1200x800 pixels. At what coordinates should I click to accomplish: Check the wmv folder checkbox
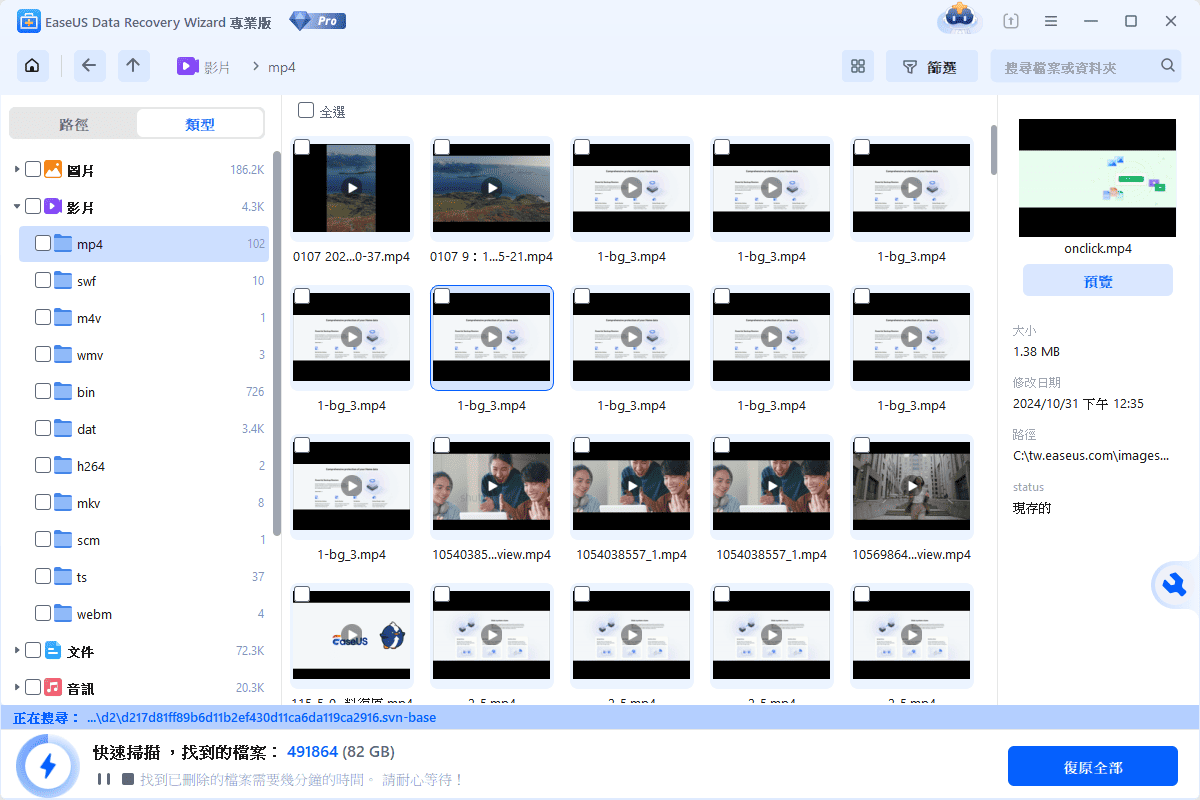(x=43, y=354)
